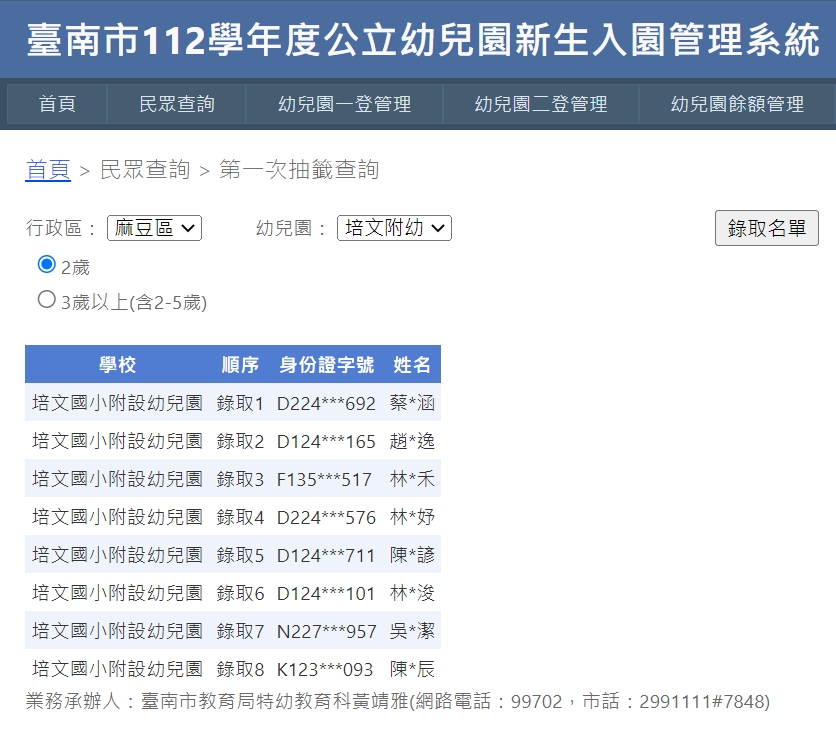Click the school cell in the 錄取8 row
This screenshot has width=836, height=734.
point(117,669)
